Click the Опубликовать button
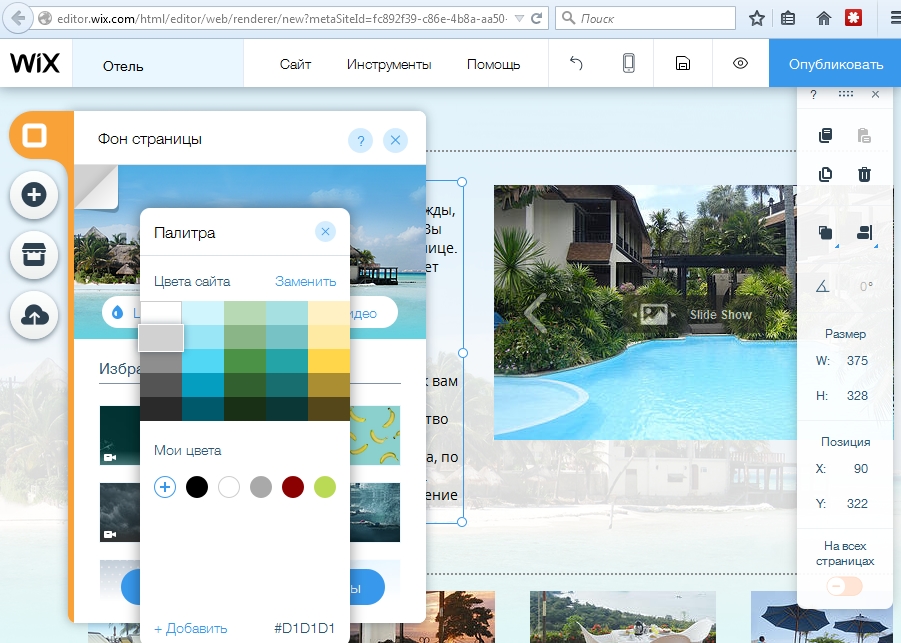 tap(835, 64)
